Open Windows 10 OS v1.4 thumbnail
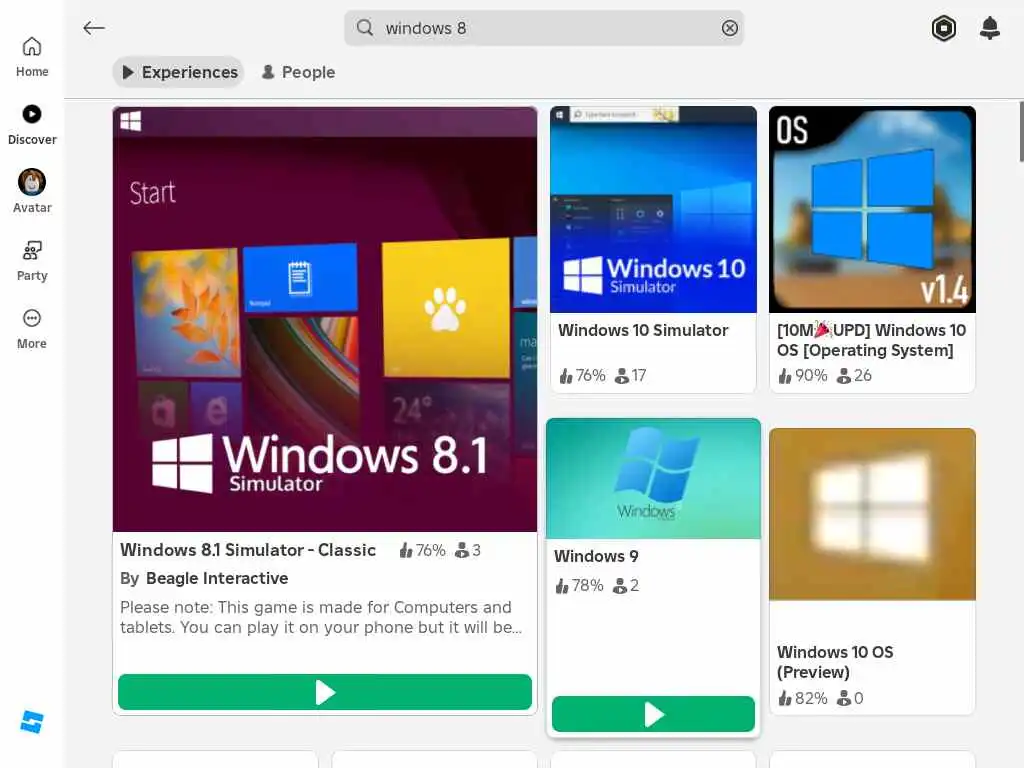This screenshot has width=1024, height=768. 872,210
